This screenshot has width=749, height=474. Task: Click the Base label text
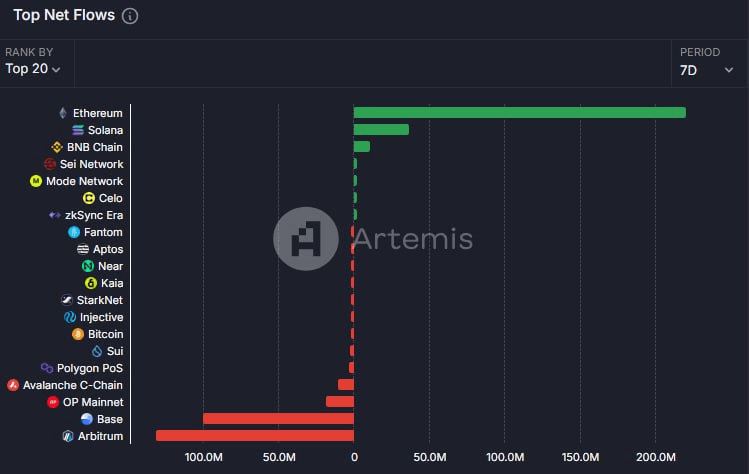[110, 419]
